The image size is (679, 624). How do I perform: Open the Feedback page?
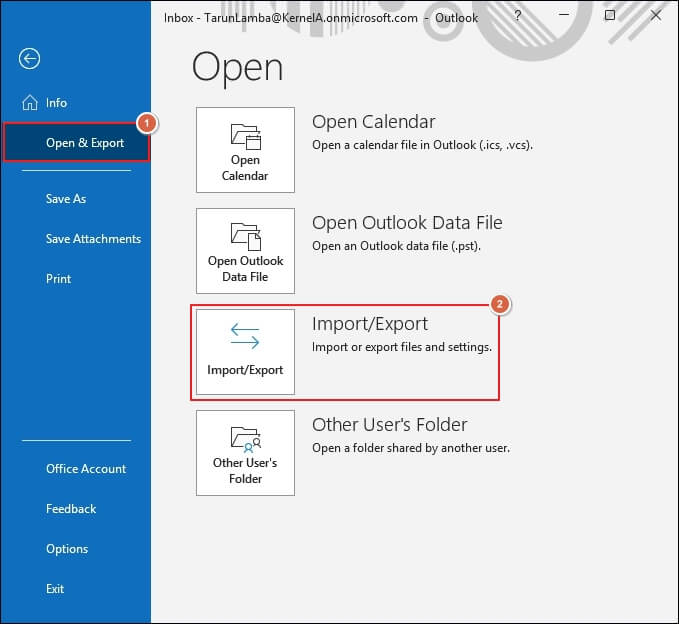(71, 509)
